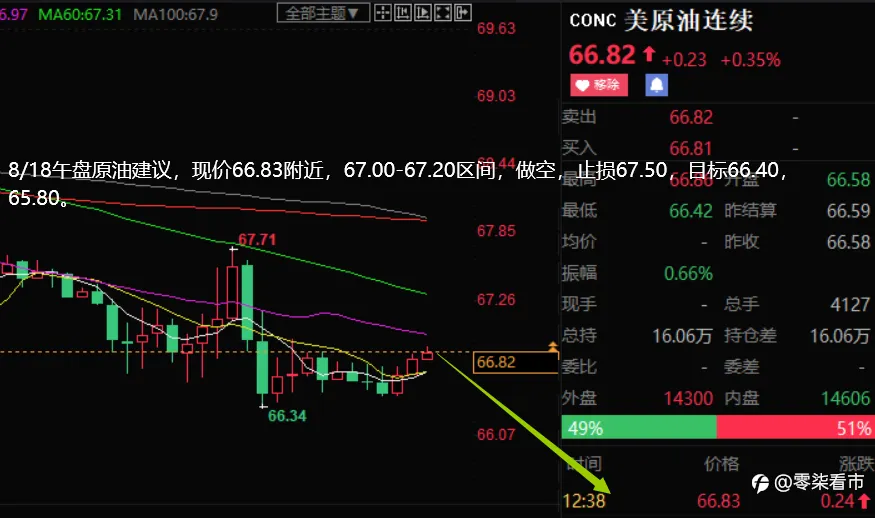Click the 价格 column header
Viewport: 875px width, 518px height.
coord(722,463)
